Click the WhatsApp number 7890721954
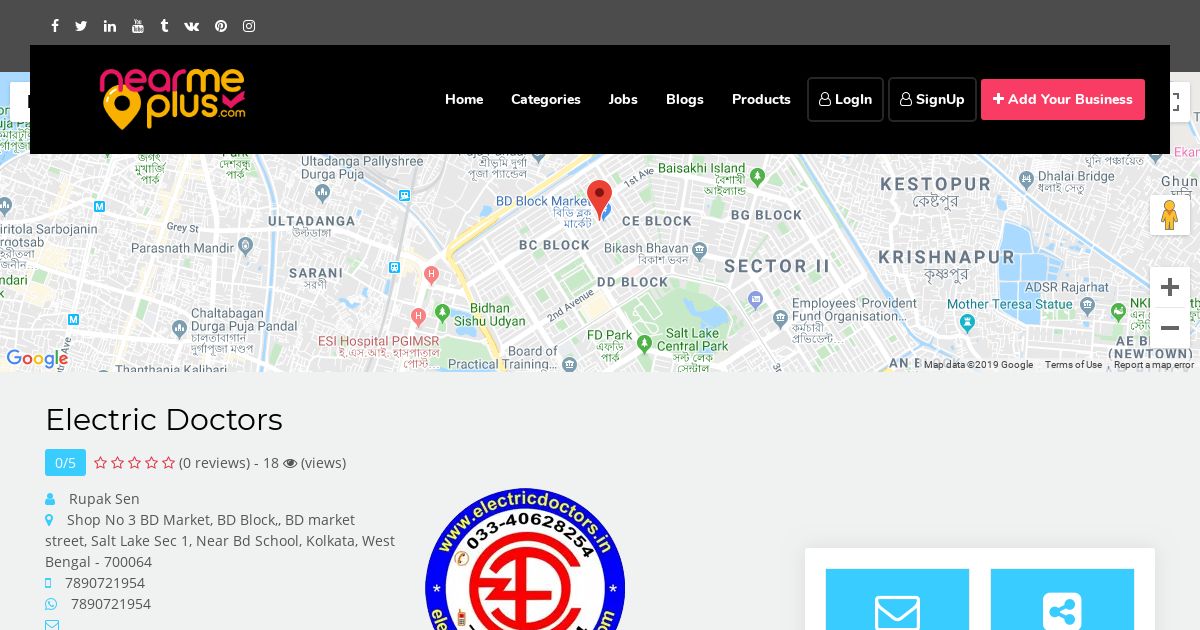Viewport: 1200px width, 630px height. [111, 603]
